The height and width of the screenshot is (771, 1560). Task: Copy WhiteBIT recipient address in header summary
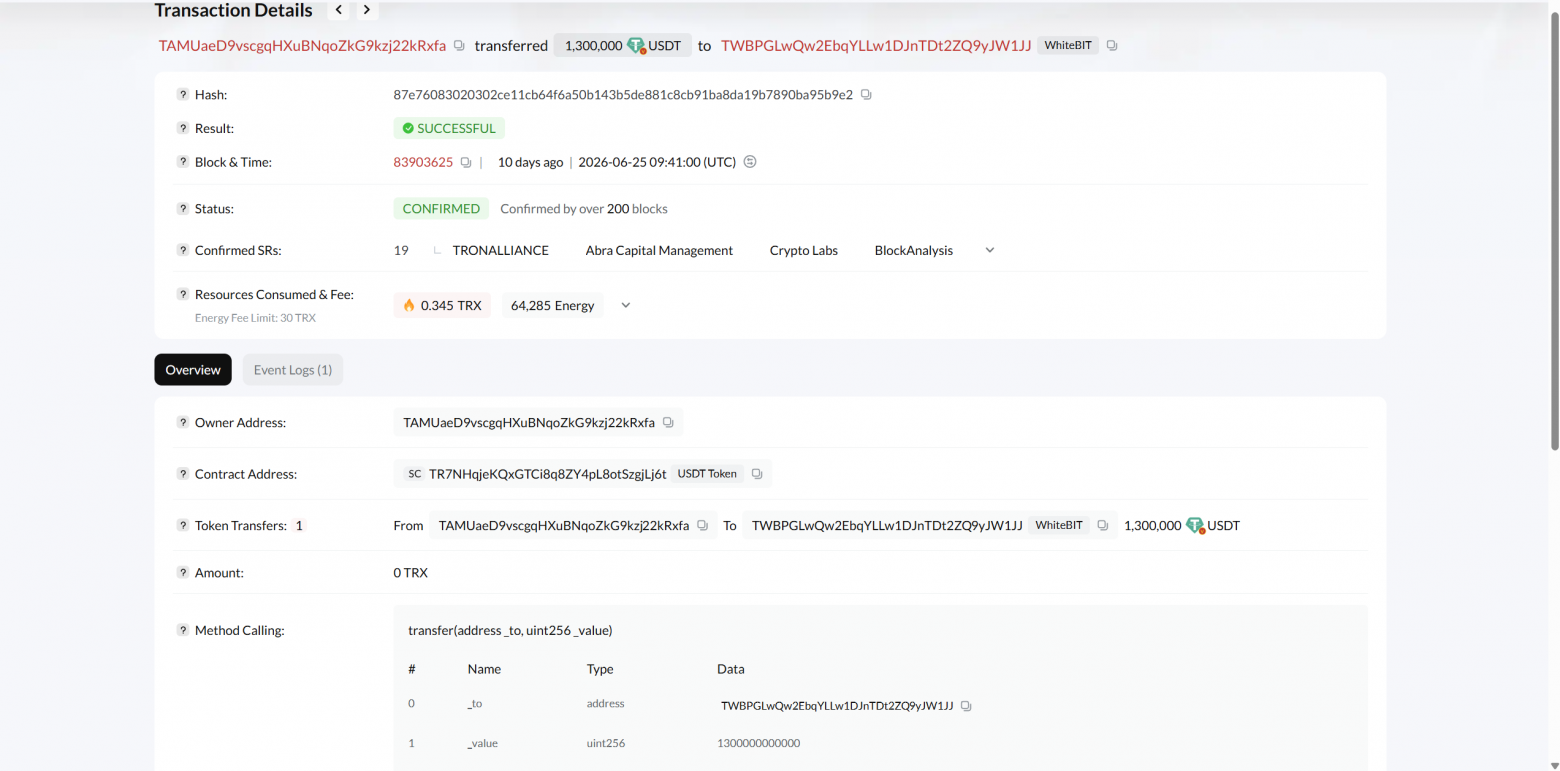pos(1112,46)
